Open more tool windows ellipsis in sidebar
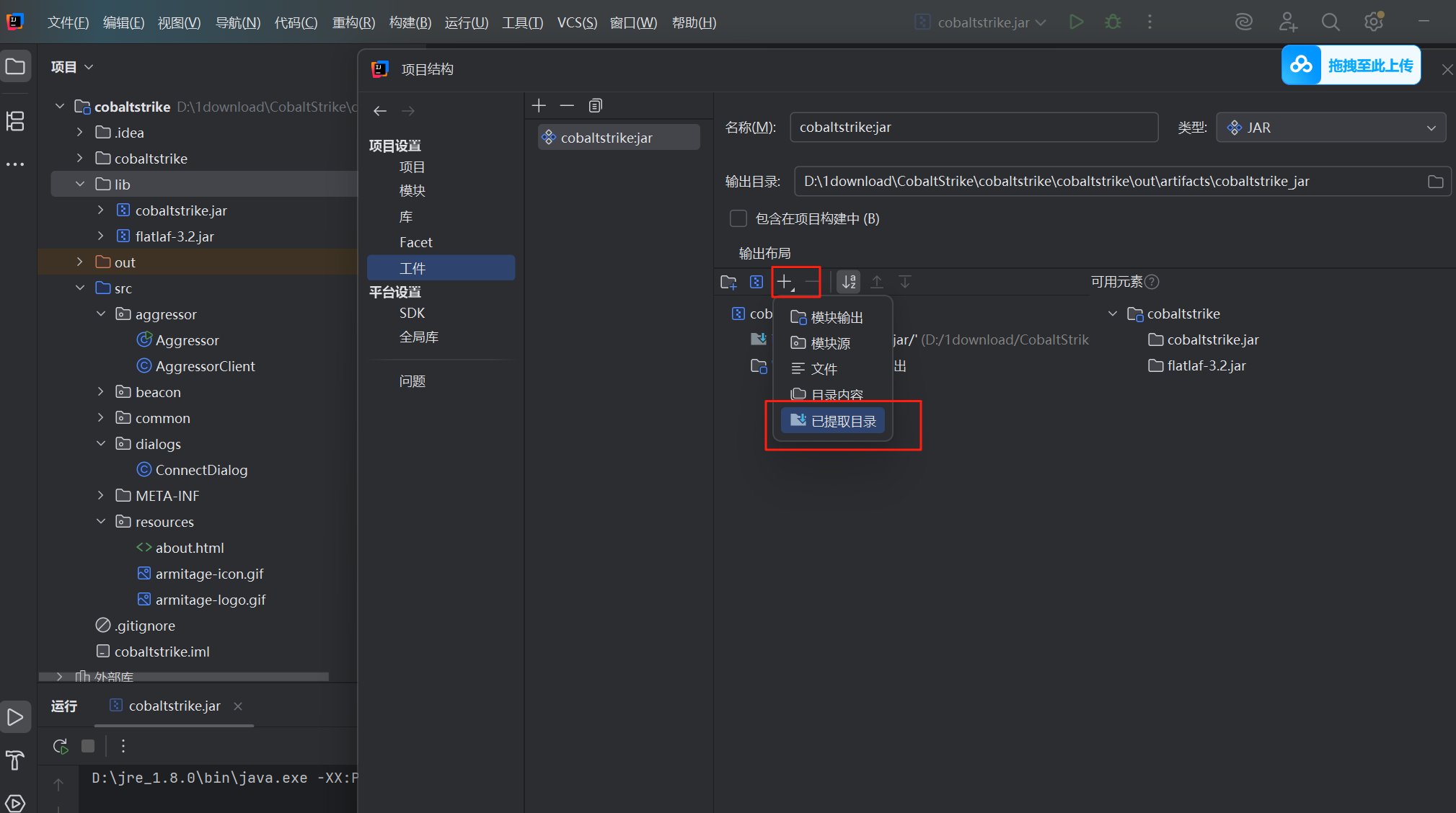1456x813 pixels. (x=15, y=164)
